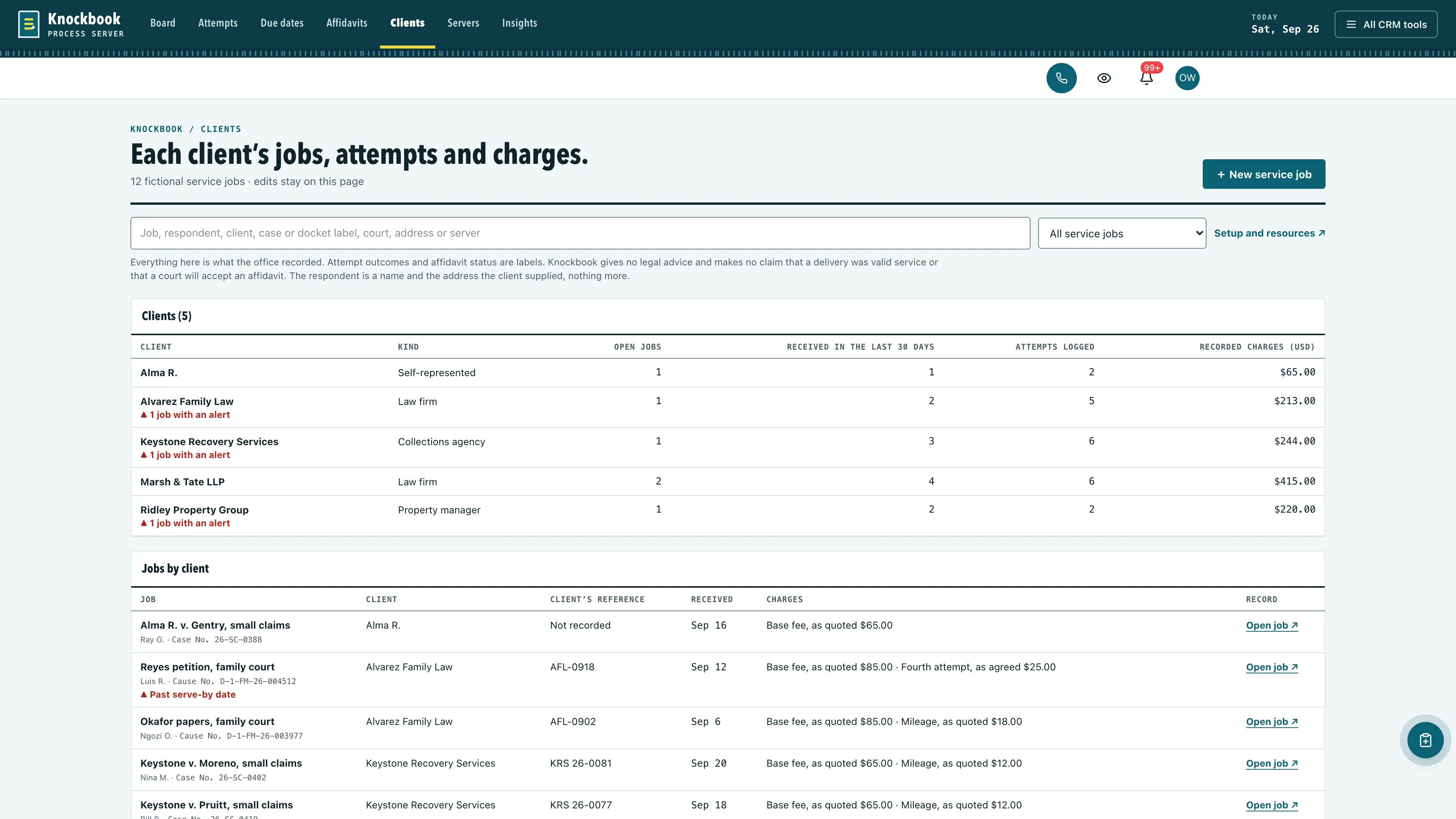Click the Clients (5) section heading
1456x819 pixels.
click(x=166, y=316)
